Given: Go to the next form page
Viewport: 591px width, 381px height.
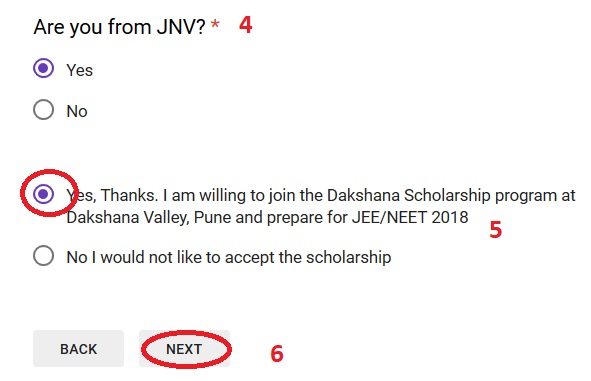Looking at the screenshot, I should (184, 349).
